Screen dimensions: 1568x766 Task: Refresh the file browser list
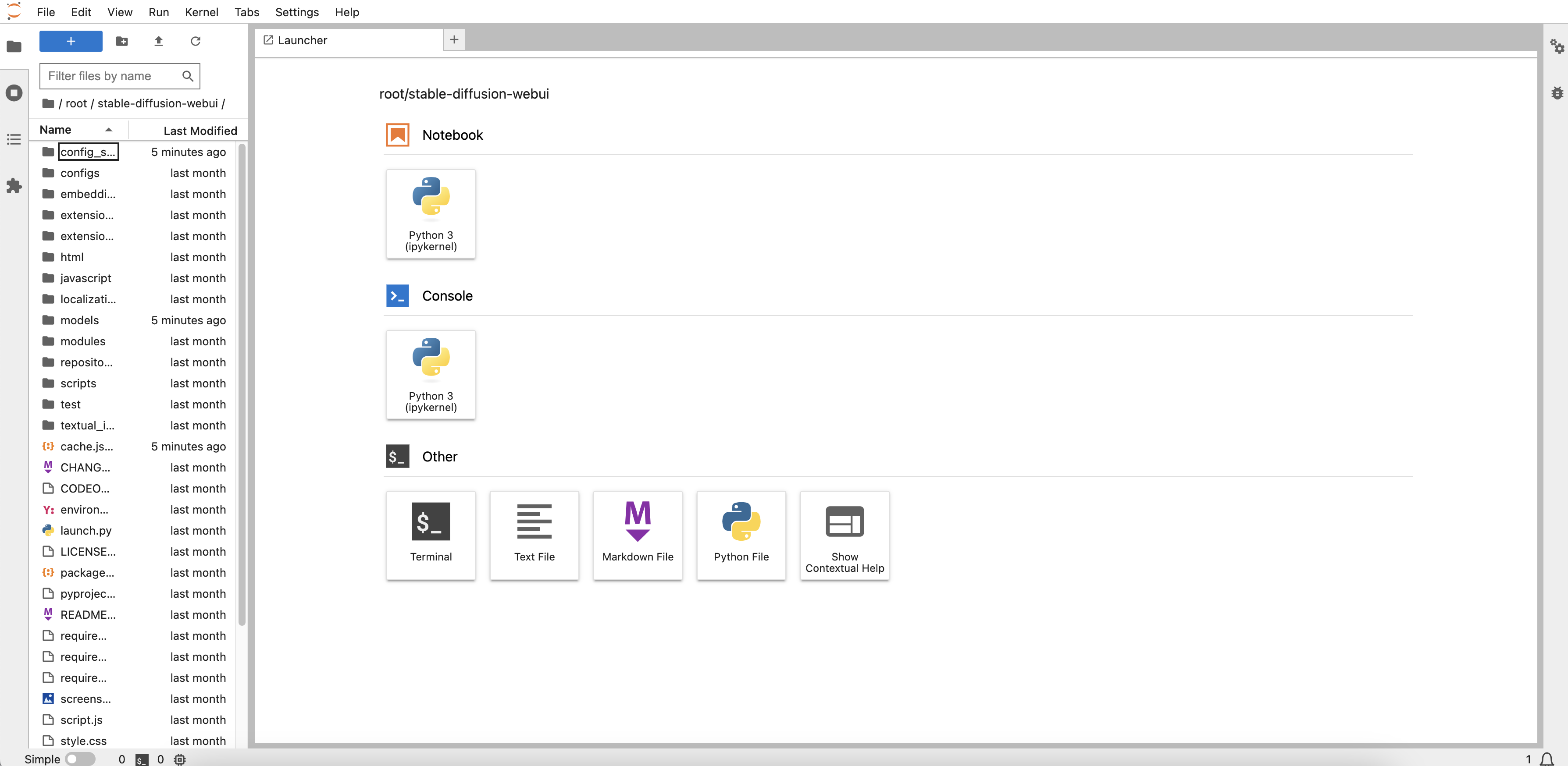click(x=196, y=41)
